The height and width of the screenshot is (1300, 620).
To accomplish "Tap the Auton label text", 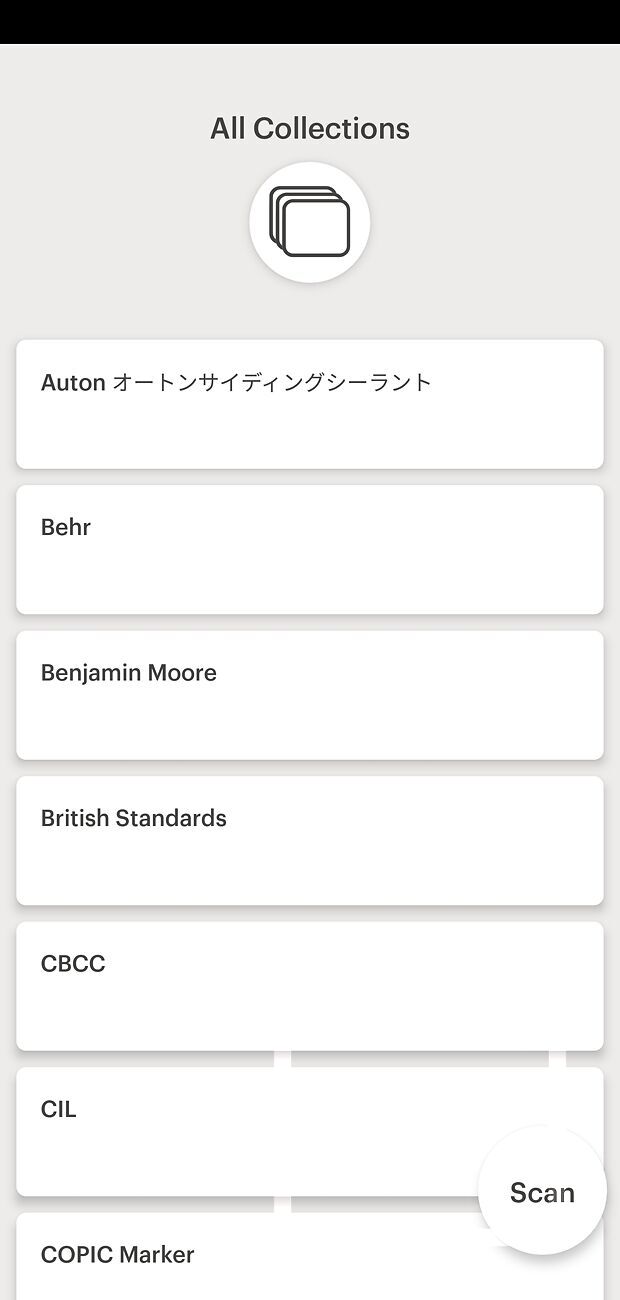I will point(73,382).
